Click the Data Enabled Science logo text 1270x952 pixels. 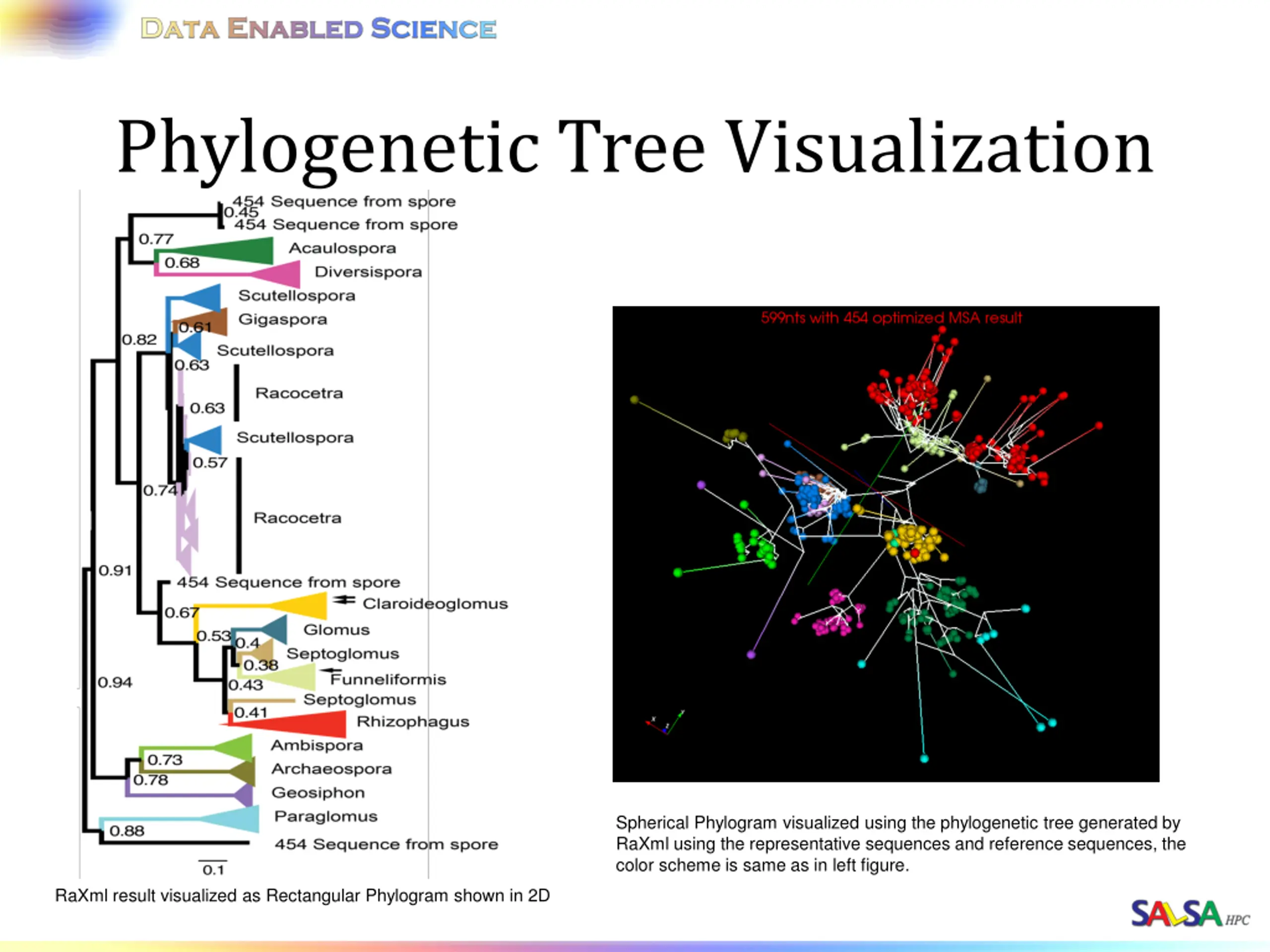tap(318, 29)
